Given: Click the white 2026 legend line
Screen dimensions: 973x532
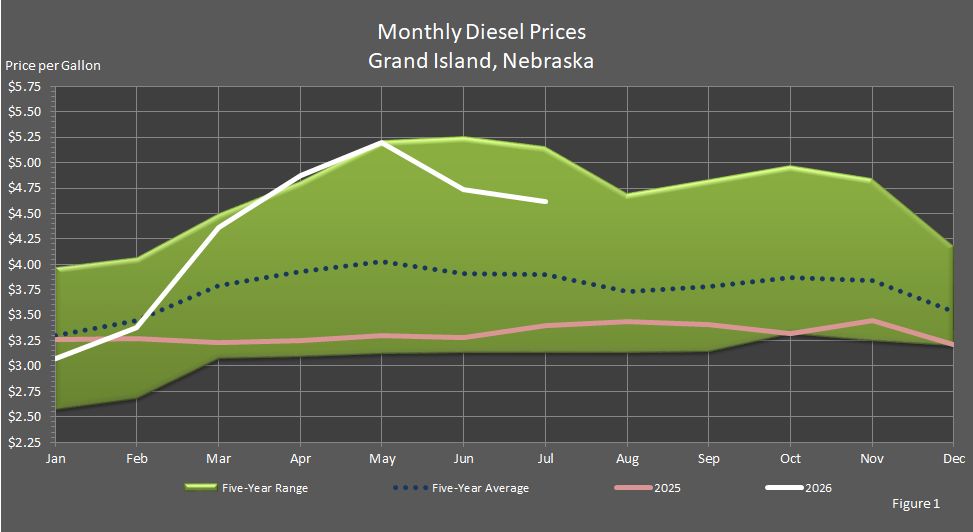Looking at the screenshot, I should coord(784,488).
